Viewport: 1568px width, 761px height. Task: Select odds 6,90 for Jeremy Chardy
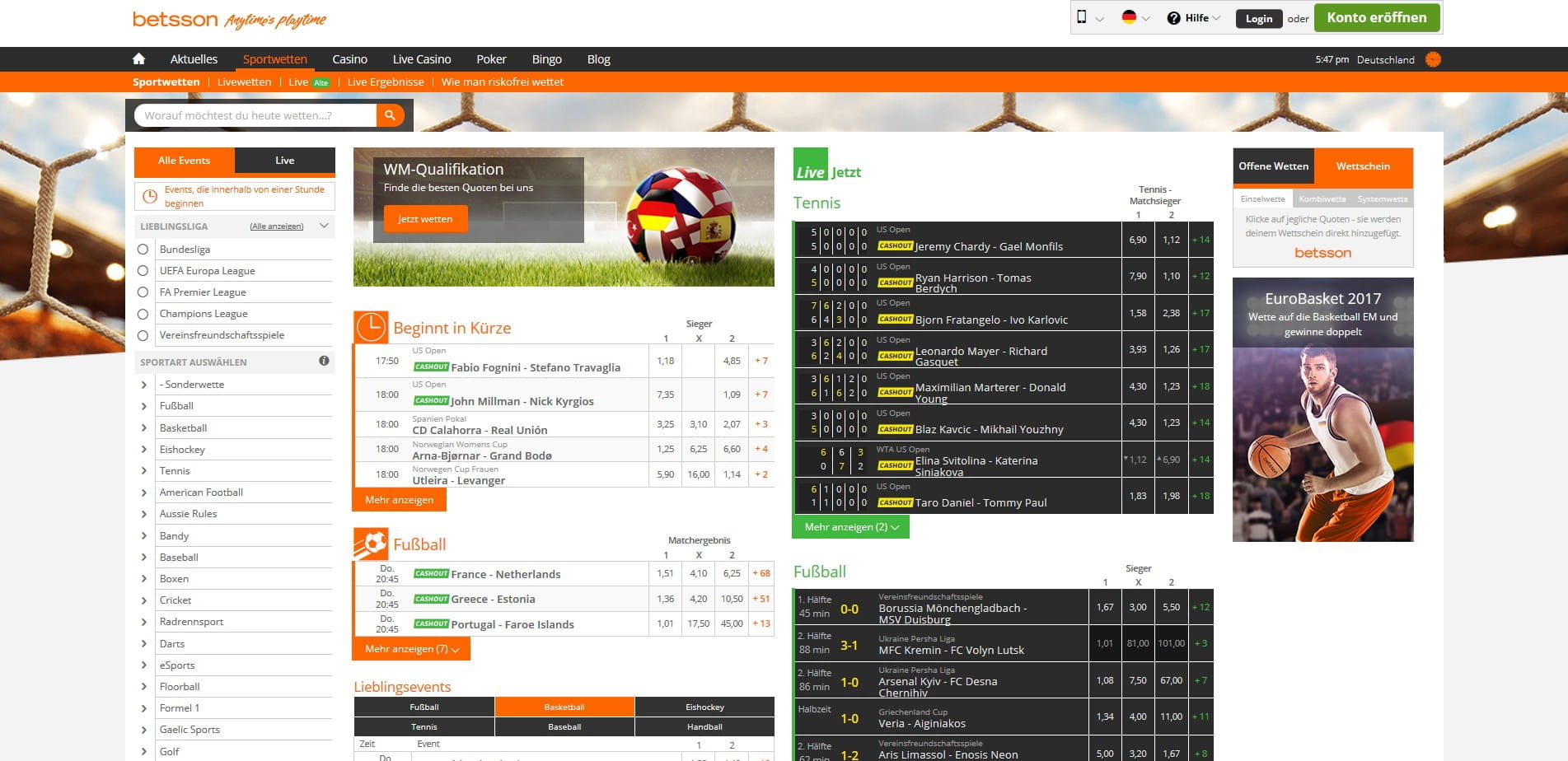(x=1138, y=240)
